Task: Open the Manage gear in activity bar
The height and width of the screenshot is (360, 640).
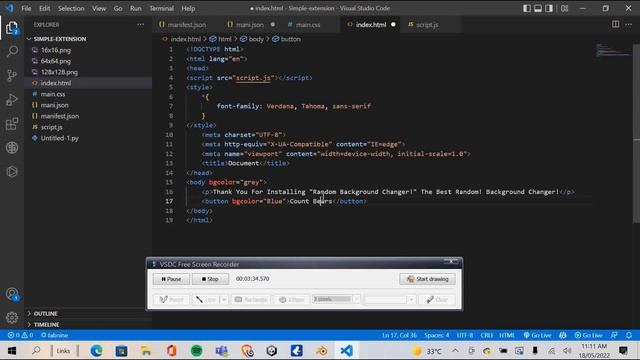Action: (12, 317)
